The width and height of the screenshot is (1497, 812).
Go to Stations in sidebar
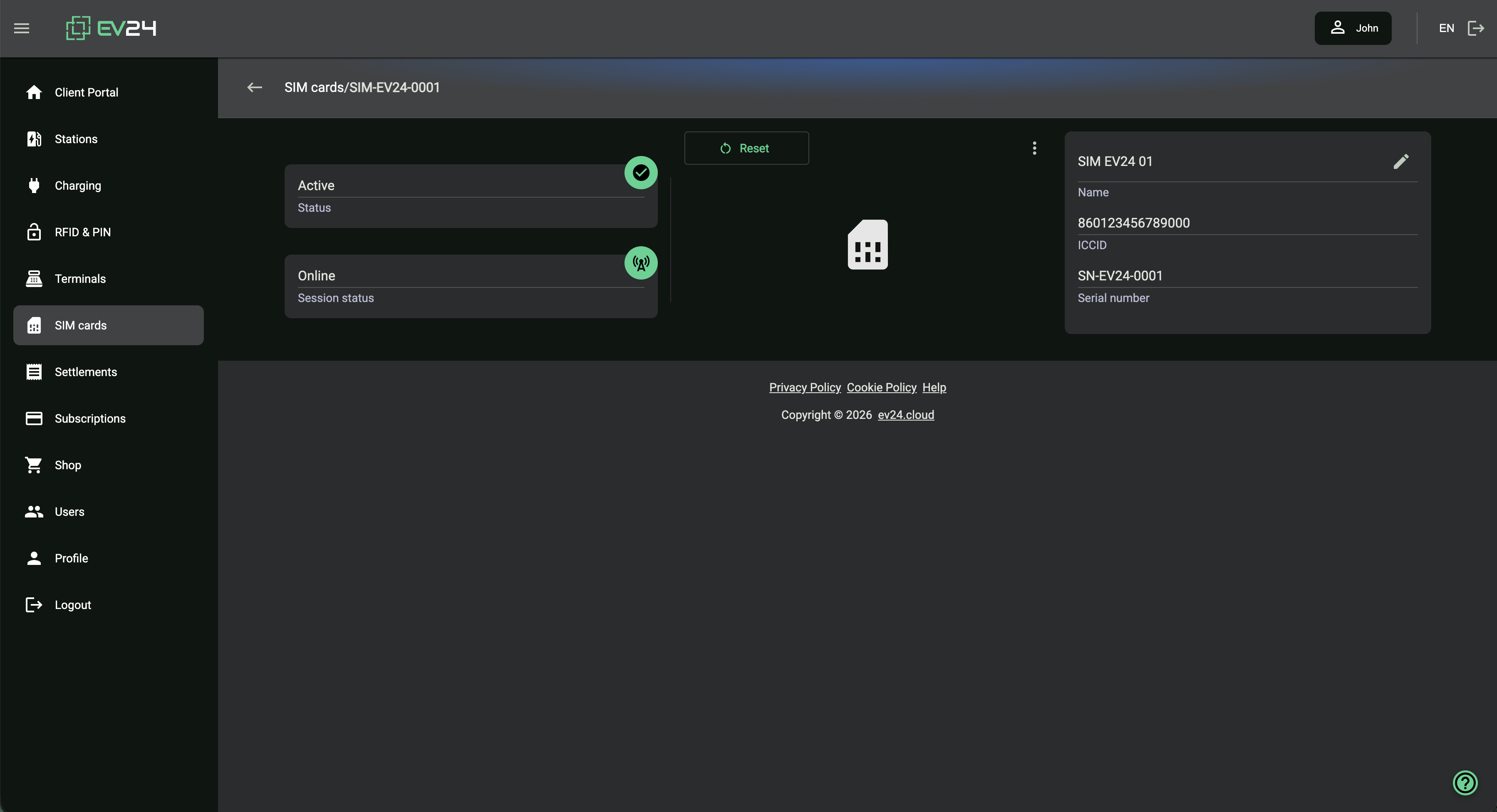(x=76, y=139)
